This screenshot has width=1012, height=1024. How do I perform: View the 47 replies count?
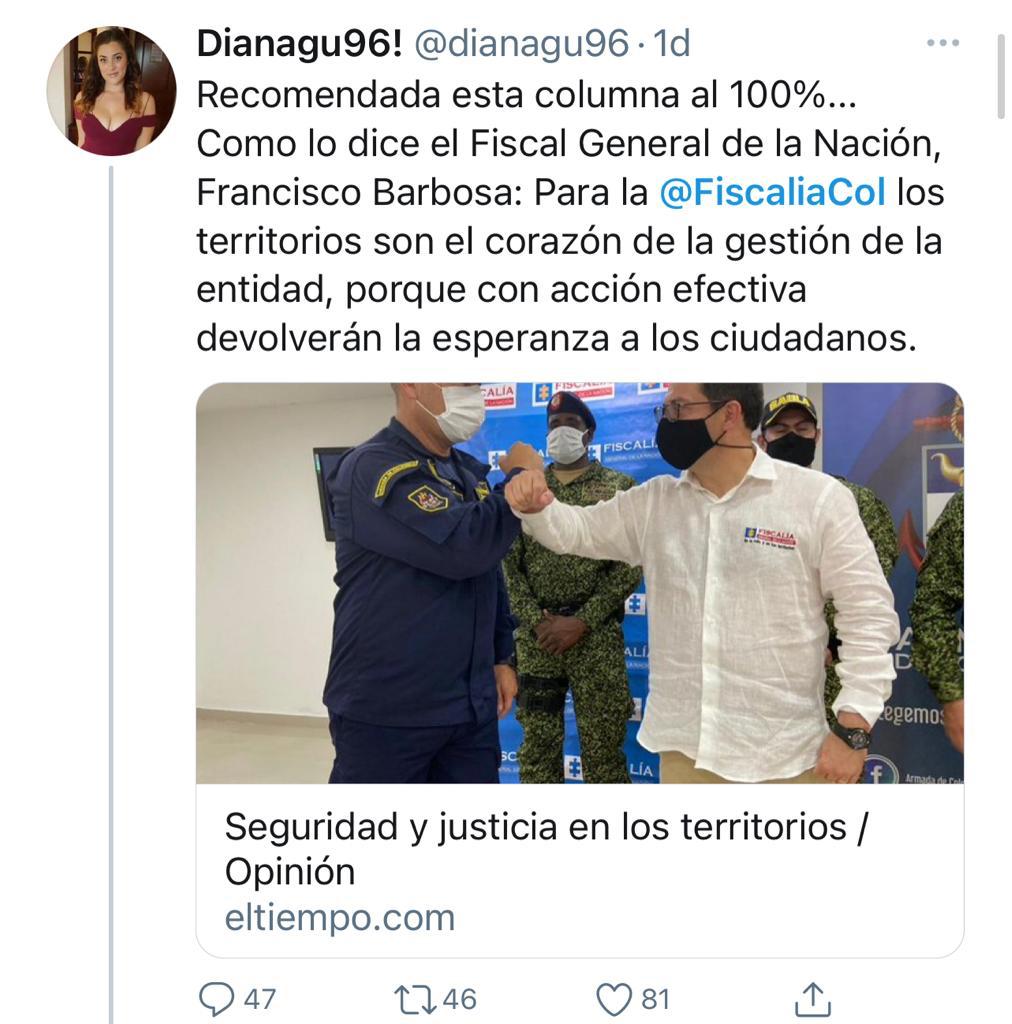pyautogui.click(x=260, y=1000)
